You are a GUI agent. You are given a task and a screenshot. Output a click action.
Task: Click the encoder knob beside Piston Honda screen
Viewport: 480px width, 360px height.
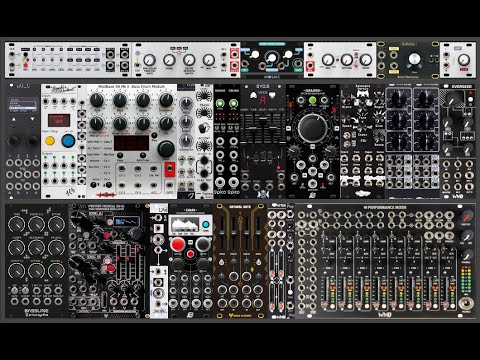tap(136, 234)
